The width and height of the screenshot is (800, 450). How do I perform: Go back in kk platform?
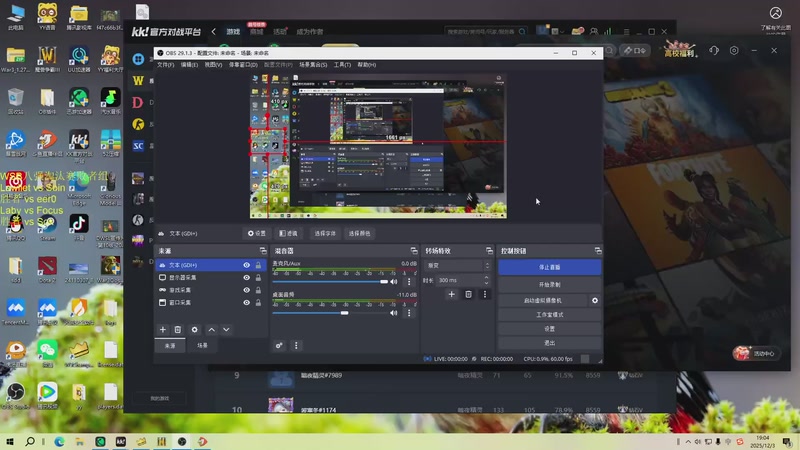coord(213,32)
